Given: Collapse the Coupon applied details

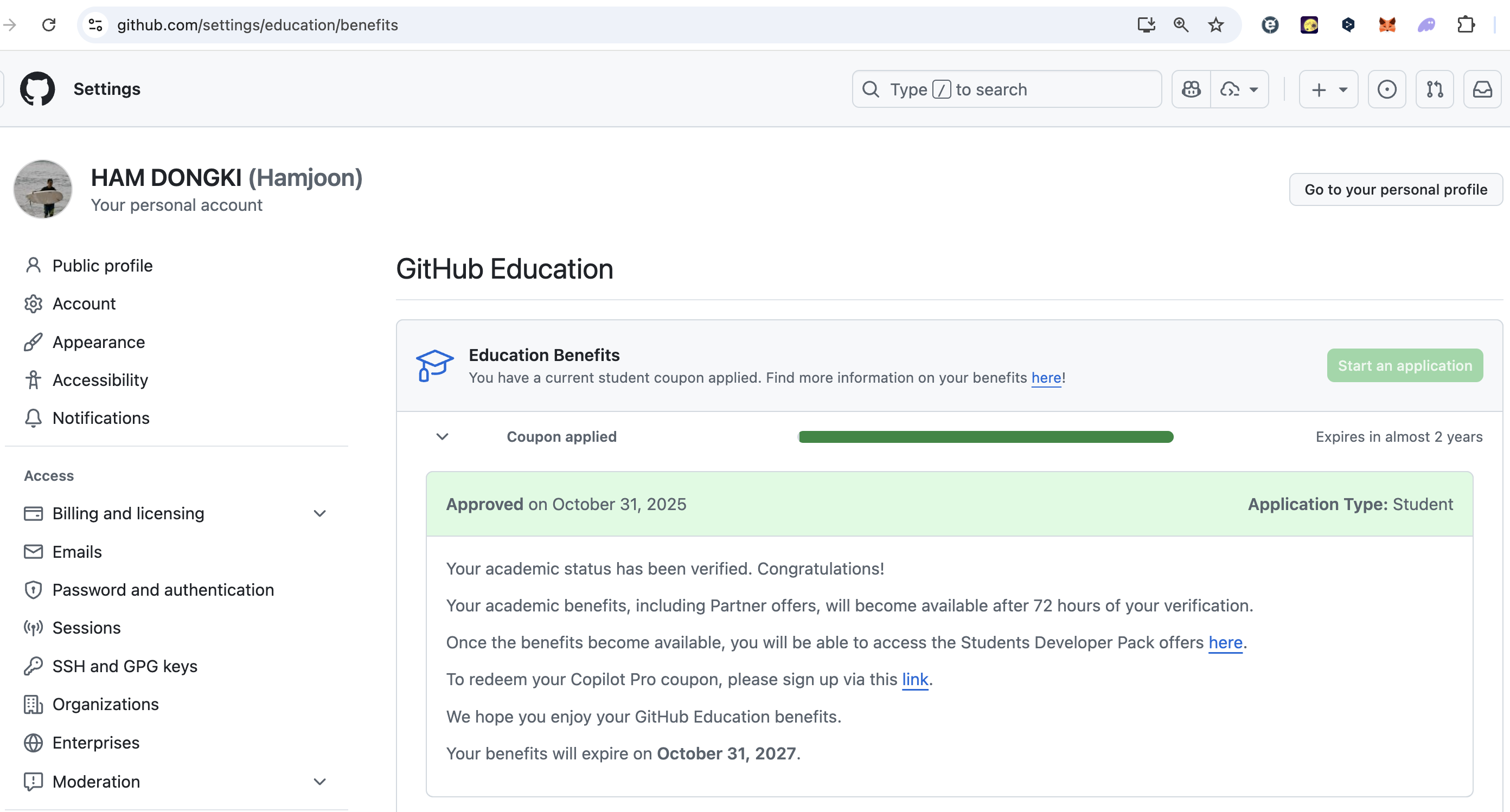Looking at the screenshot, I should (443, 436).
